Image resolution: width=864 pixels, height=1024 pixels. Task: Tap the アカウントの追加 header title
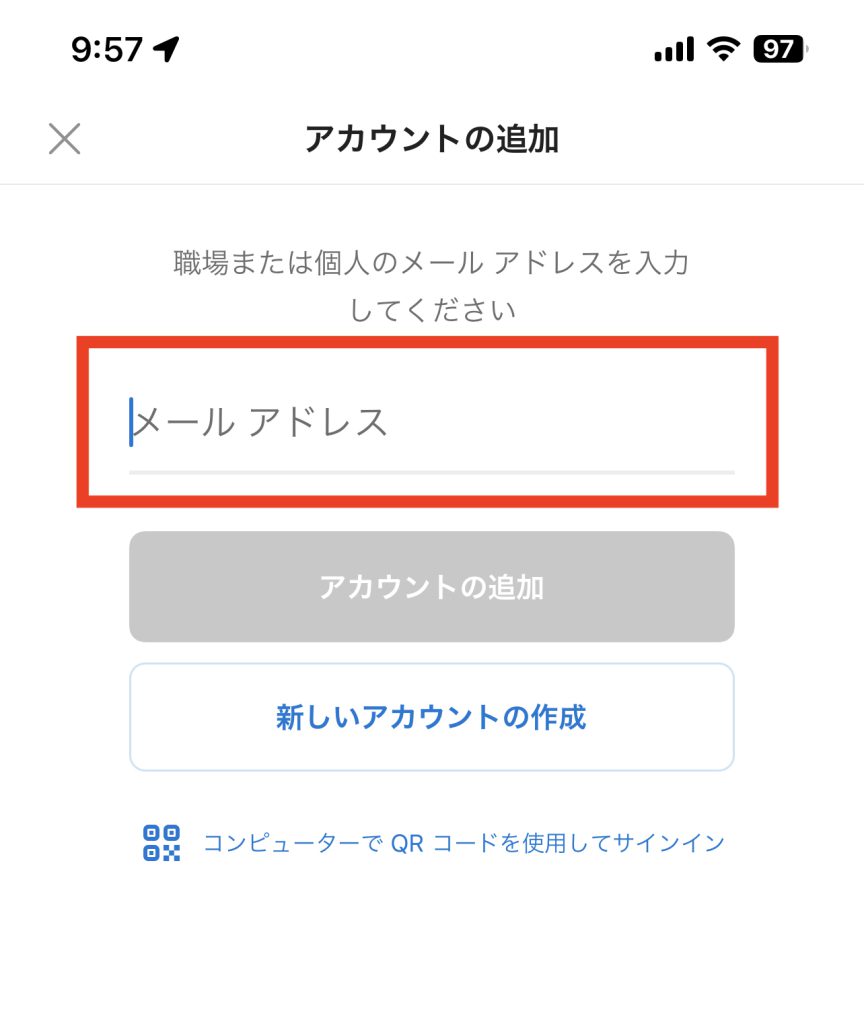(431, 139)
